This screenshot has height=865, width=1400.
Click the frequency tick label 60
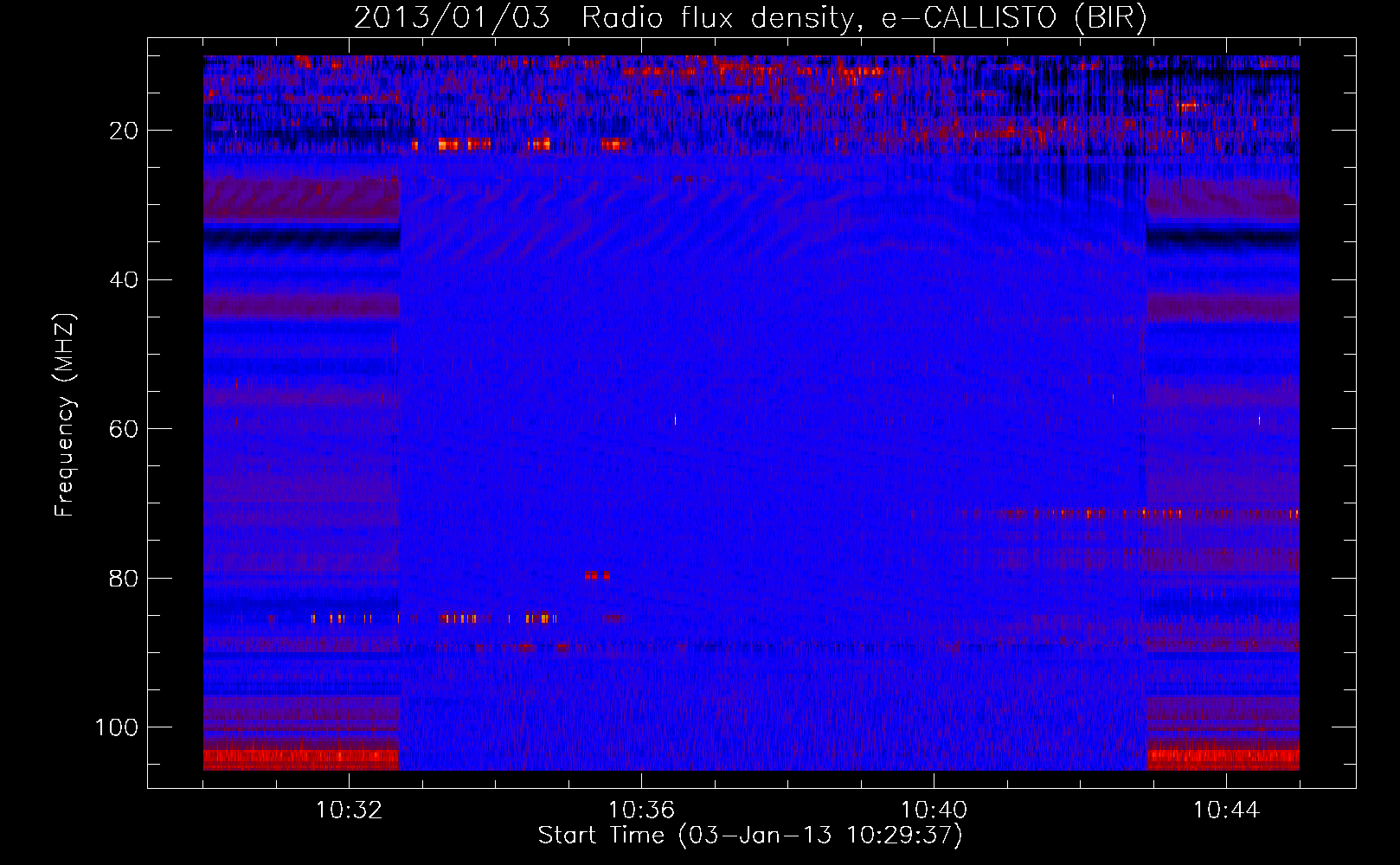click(x=124, y=429)
